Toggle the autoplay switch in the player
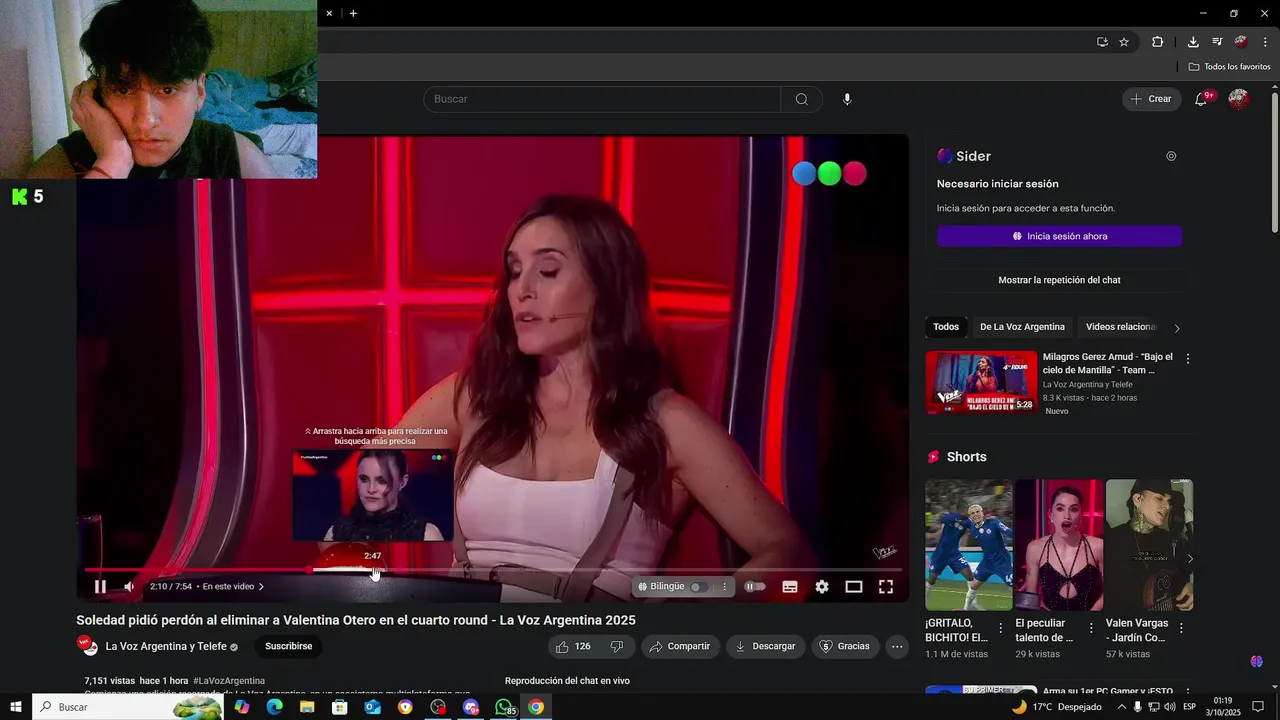Image resolution: width=1280 pixels, height=720 pixels. click(x=755, y=587)
